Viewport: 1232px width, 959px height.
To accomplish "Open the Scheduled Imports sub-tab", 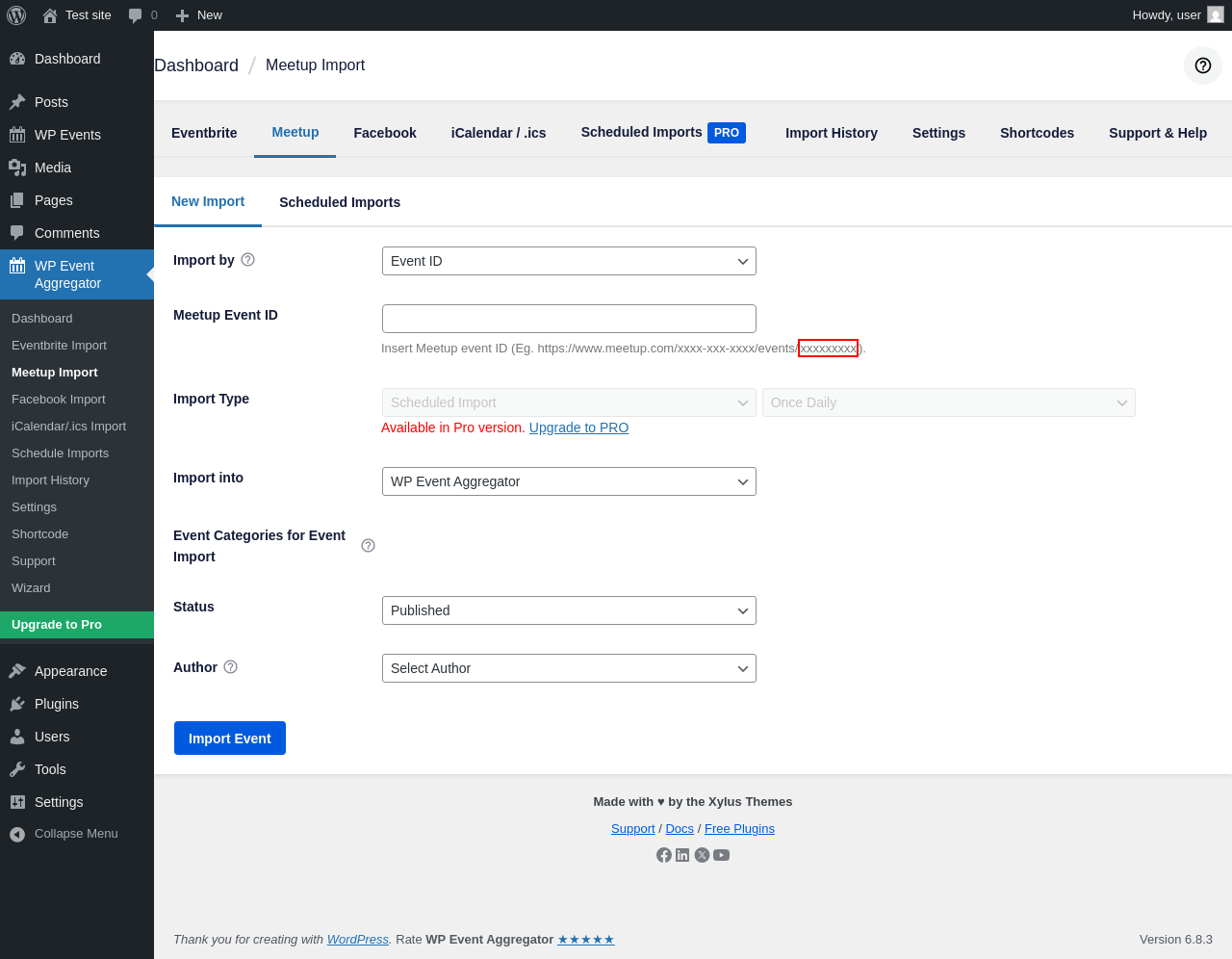I will 340,202.
